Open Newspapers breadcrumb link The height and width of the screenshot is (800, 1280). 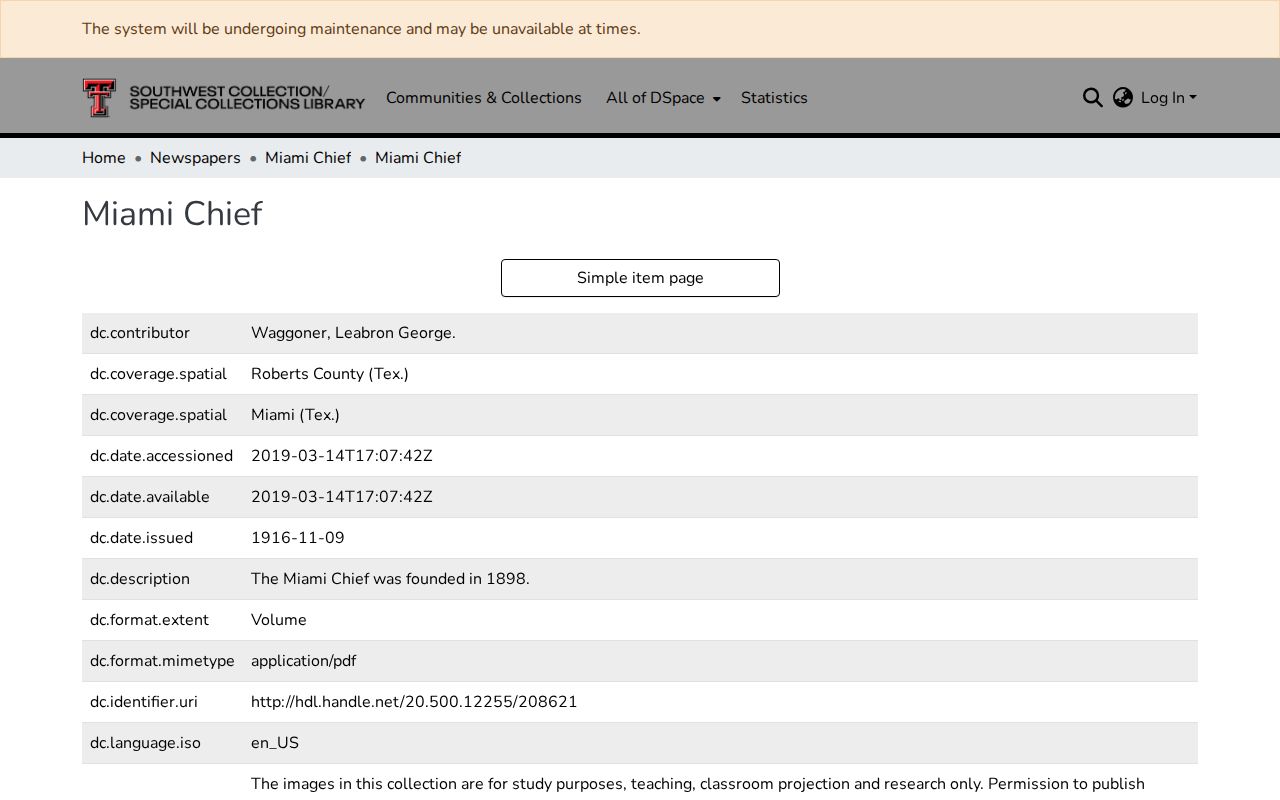click(195, 158)
